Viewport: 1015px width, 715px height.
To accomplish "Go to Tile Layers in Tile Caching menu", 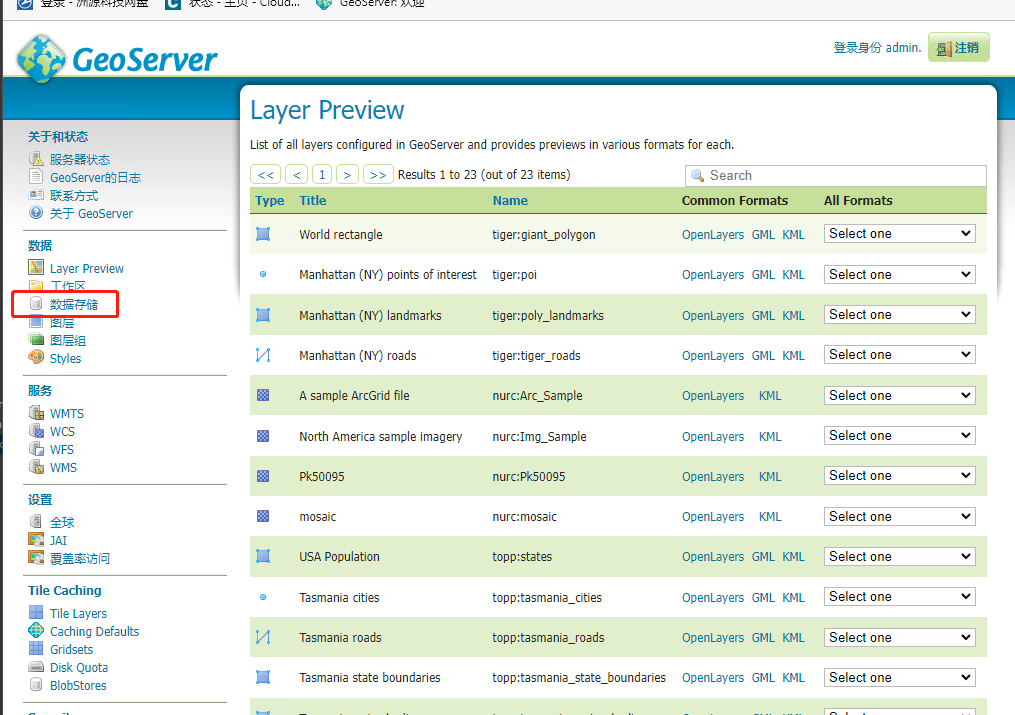I will pyautogui.click(x=78, y=613).
